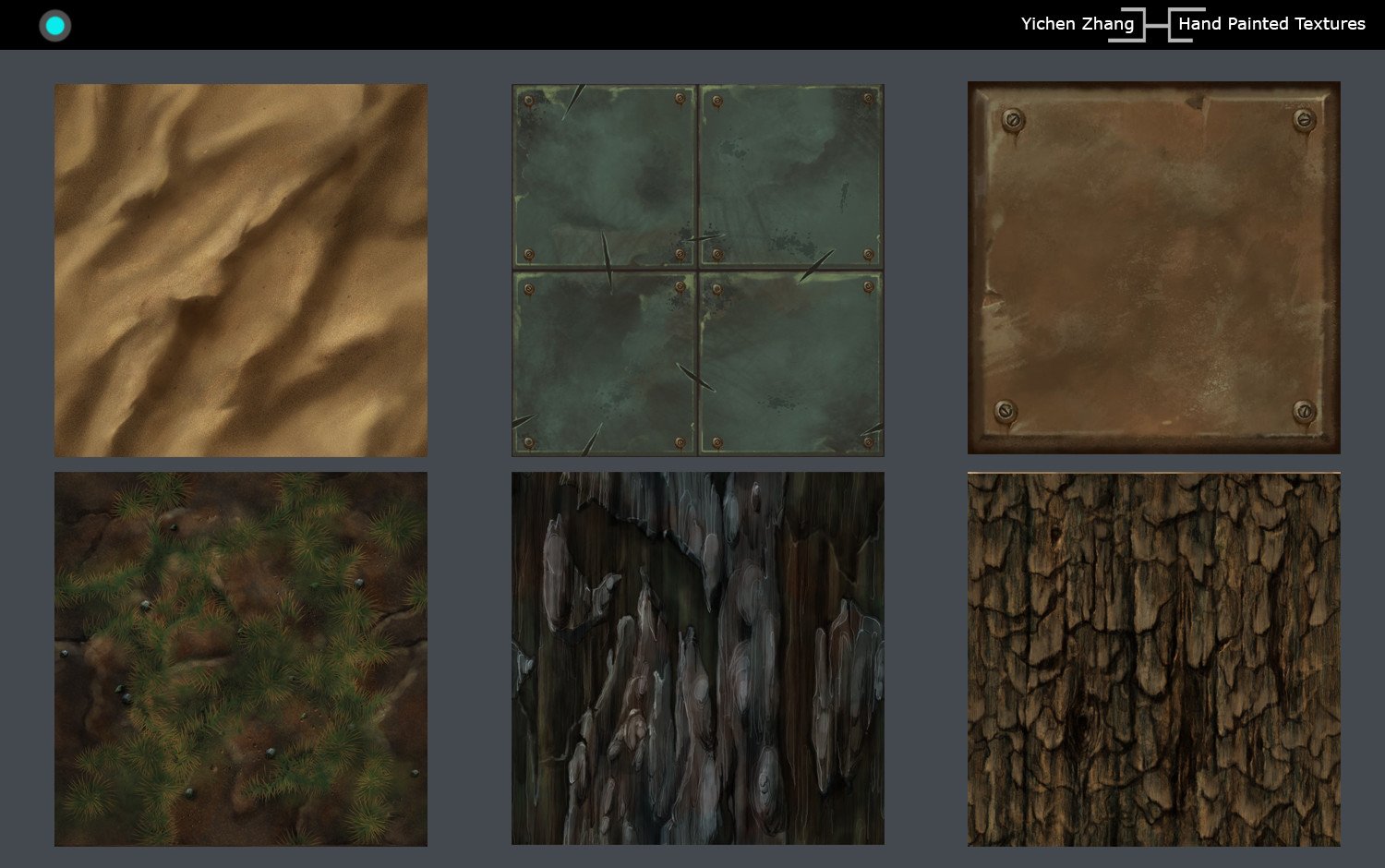Select the rusty copper plate texture
Viewport: 1385px width, 868px height.
(x=1154, y=268)
